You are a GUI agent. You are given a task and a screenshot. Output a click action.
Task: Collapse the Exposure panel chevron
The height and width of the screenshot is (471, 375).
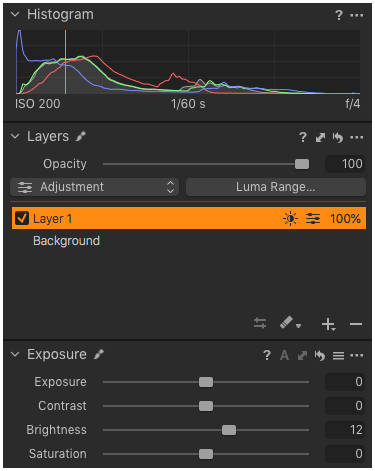pos(15,354)
